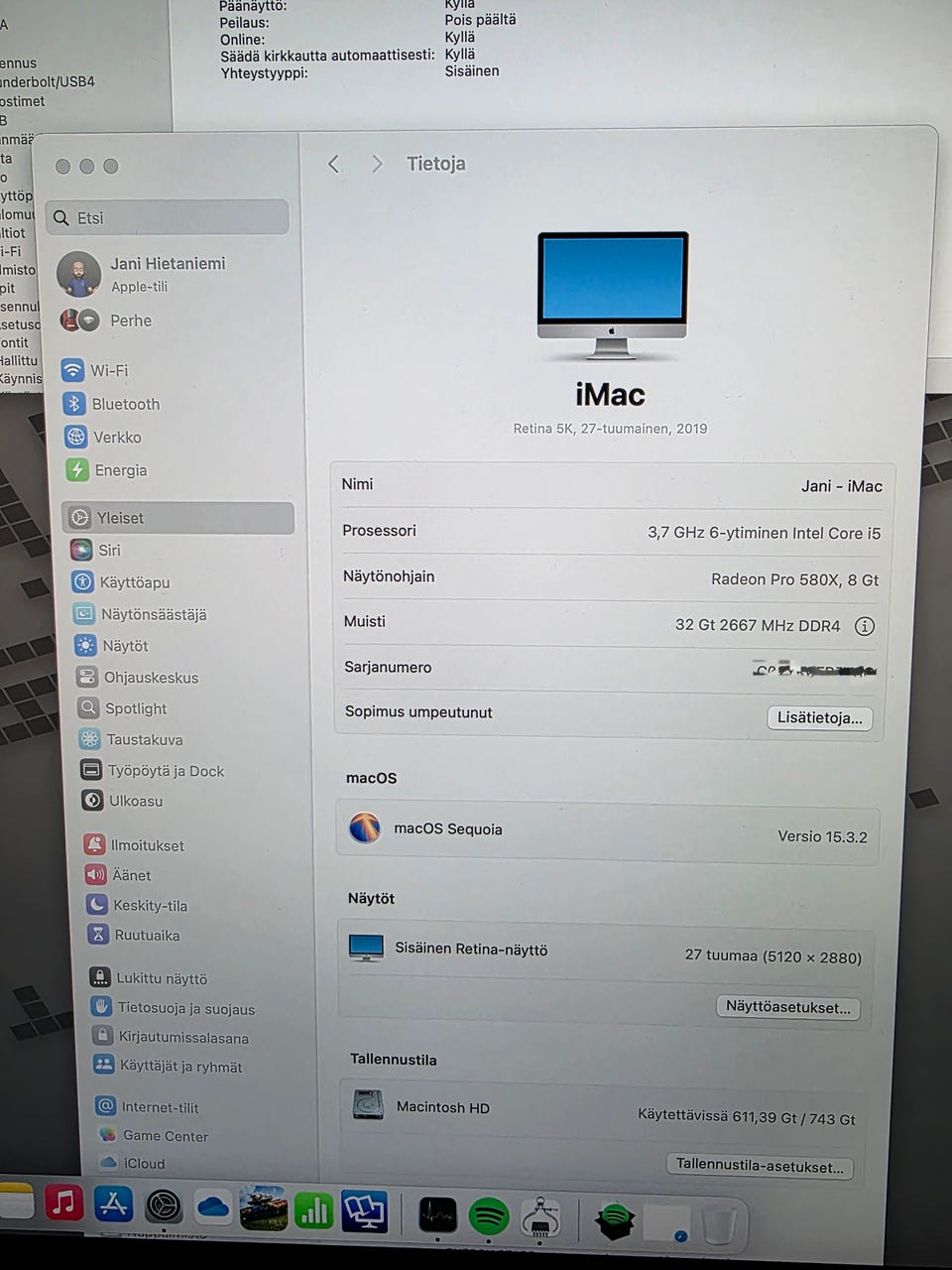The height and width of the screenshot is (1270, 952).
Task: Launch Music from the Dock
Action: coord(63,1204)
